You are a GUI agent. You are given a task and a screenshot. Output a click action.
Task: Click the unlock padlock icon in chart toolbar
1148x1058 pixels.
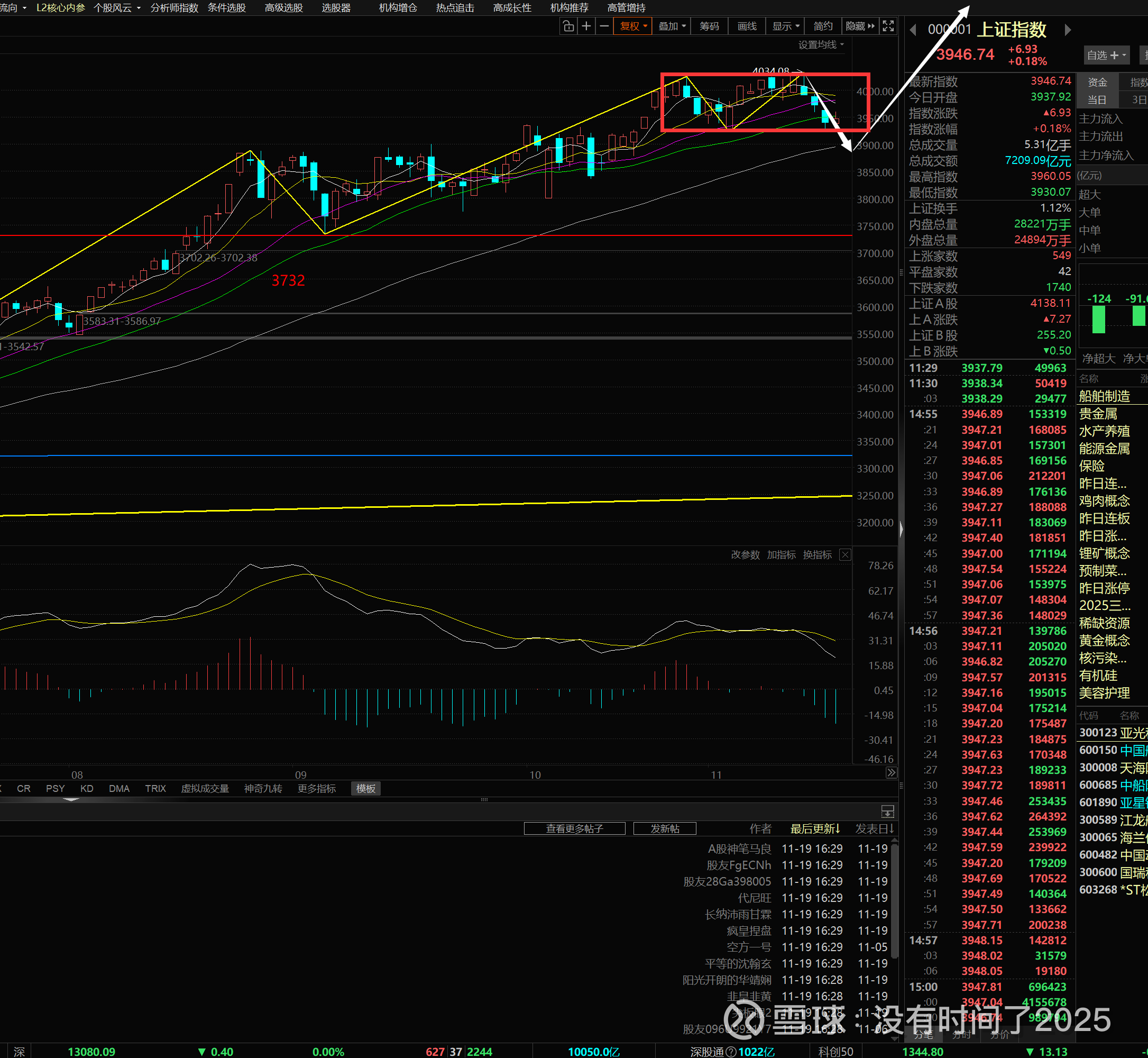point(568,26)
